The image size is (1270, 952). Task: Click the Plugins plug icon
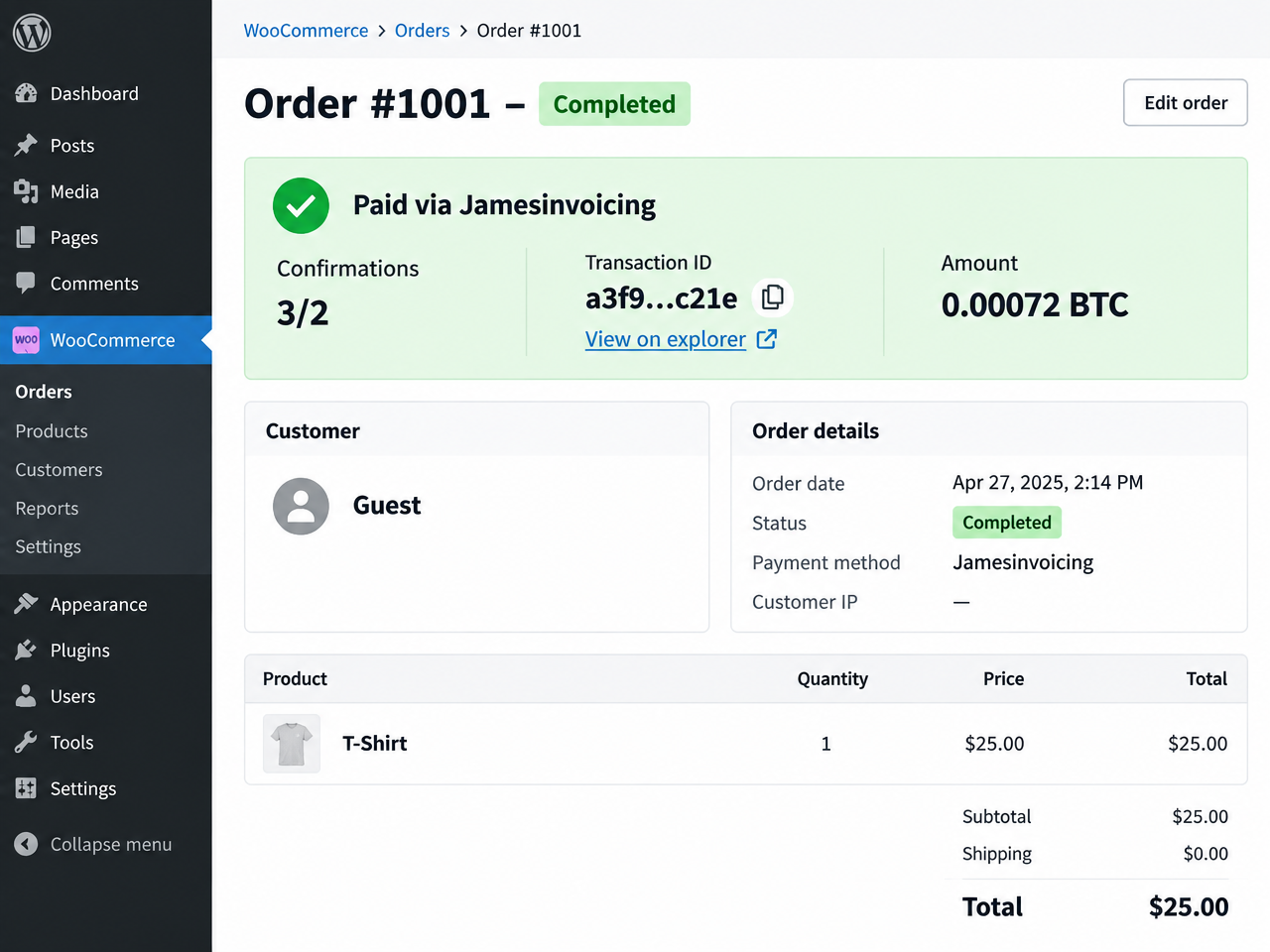26,650
